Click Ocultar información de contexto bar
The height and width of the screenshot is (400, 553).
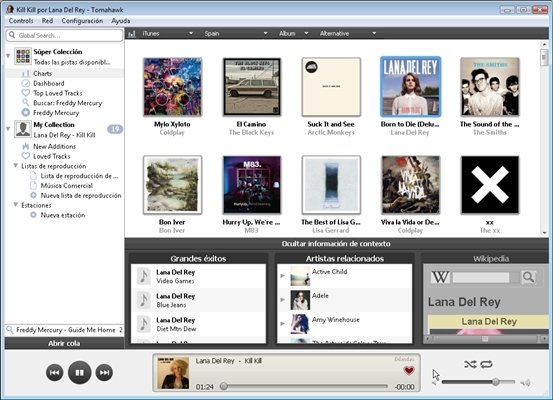[336, 243]
